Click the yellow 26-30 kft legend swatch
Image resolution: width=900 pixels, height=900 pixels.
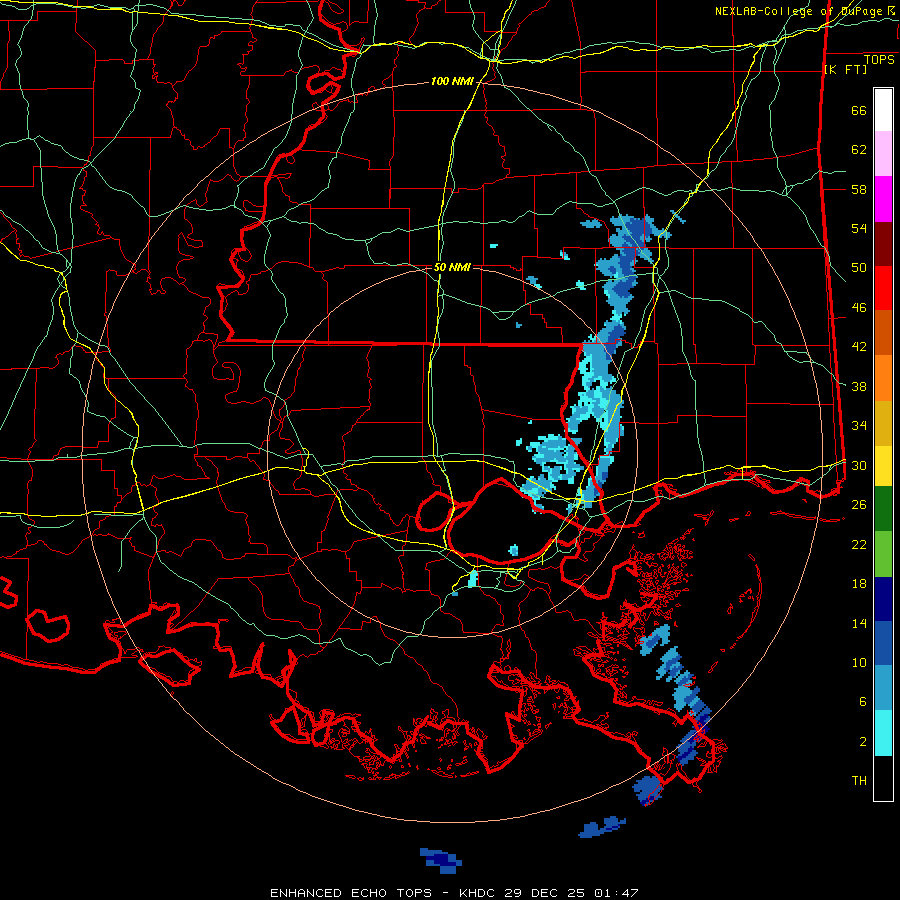(883, 466)
